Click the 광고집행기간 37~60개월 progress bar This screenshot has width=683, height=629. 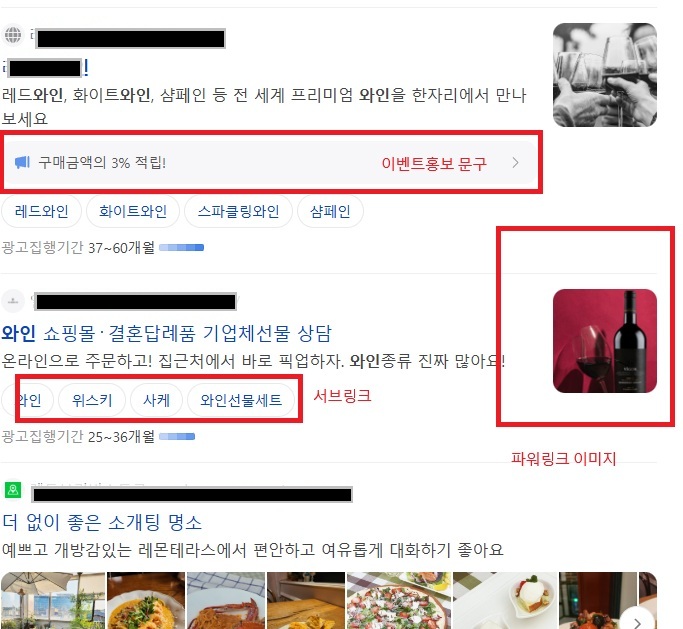pos(182,247)
